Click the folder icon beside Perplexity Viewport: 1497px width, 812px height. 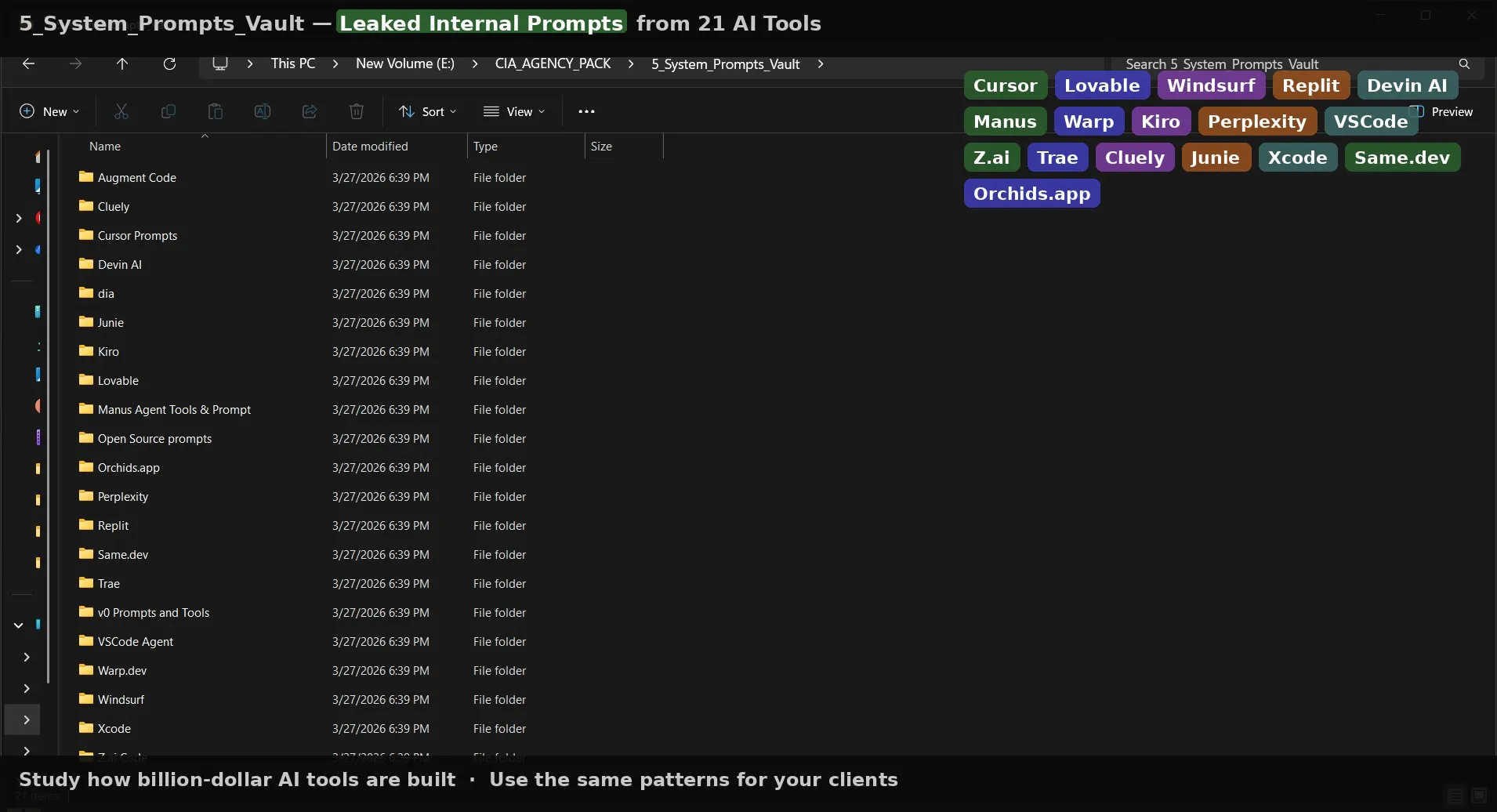(86, 496)
